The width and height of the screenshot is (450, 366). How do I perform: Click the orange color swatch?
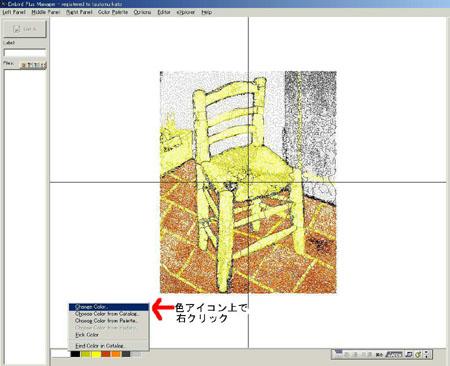(116, 354)
